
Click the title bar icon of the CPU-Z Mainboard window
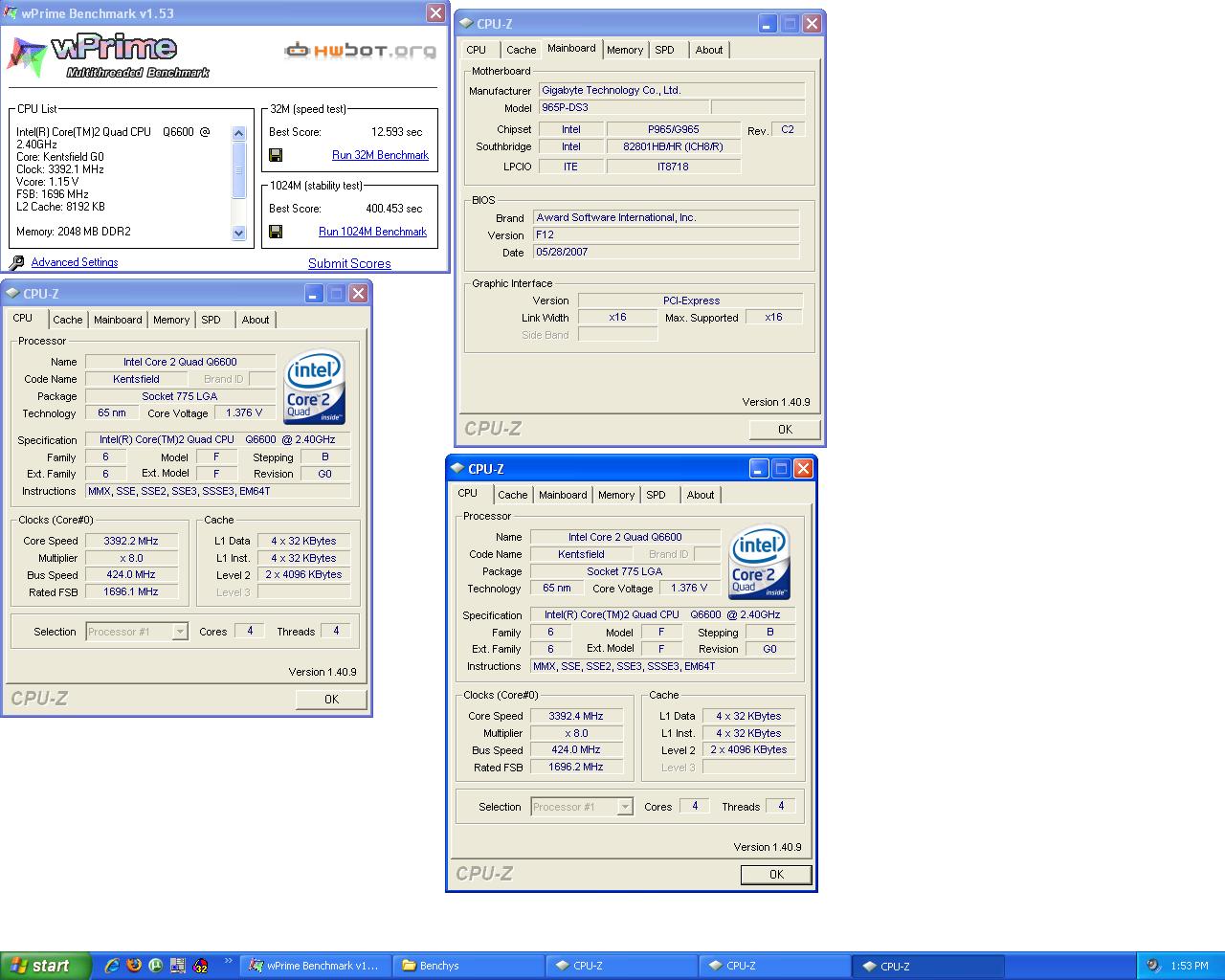466,24
